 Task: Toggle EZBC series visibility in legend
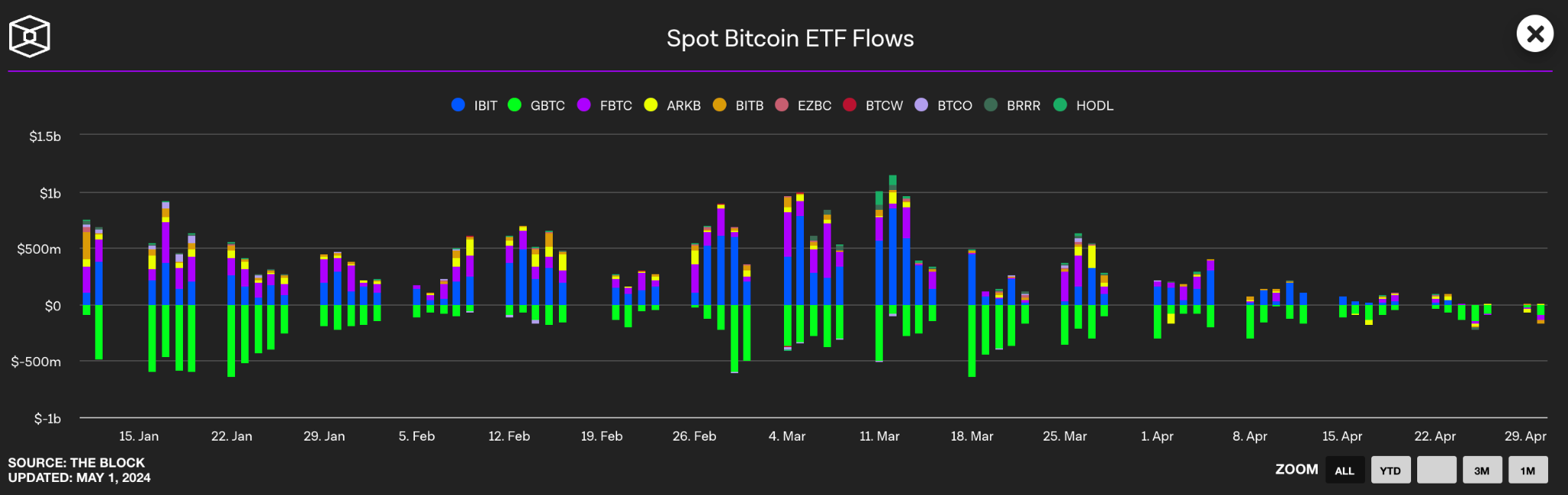click(x=803, y=105)
